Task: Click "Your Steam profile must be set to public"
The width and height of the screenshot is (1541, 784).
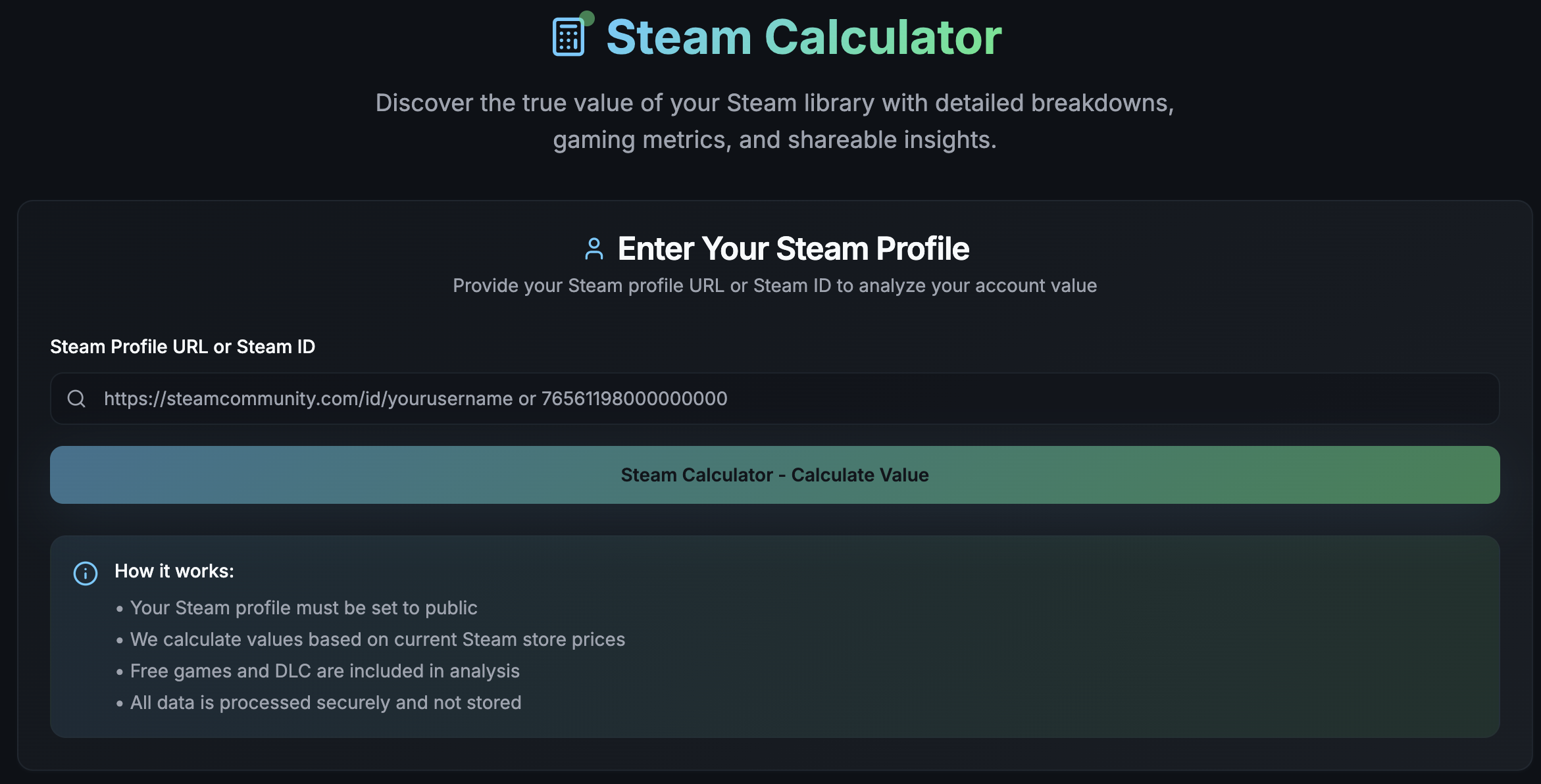Action: pyautogui.click(x=303, y=608)
